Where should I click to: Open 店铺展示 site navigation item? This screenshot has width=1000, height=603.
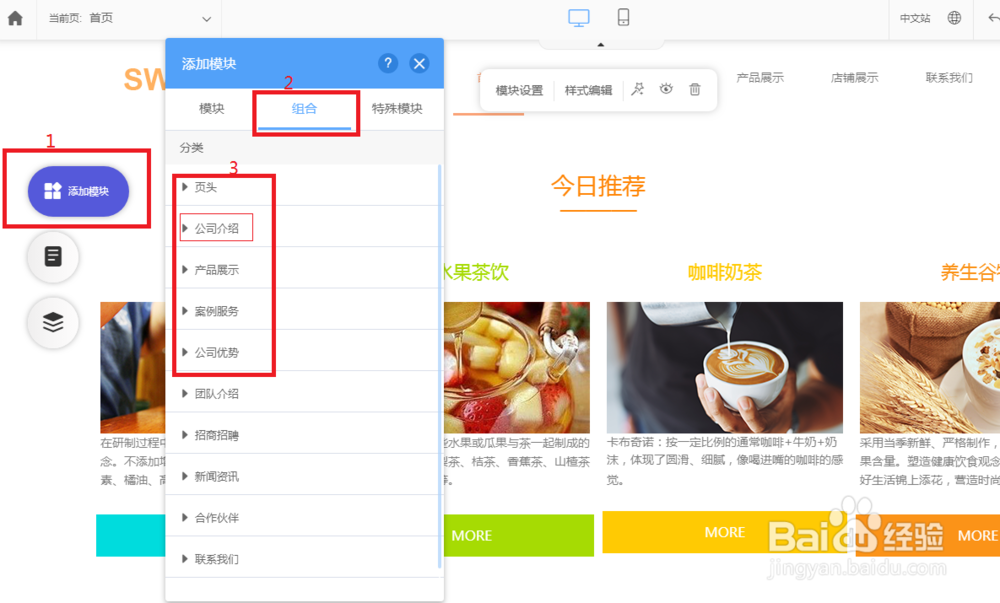pos(854,78)
